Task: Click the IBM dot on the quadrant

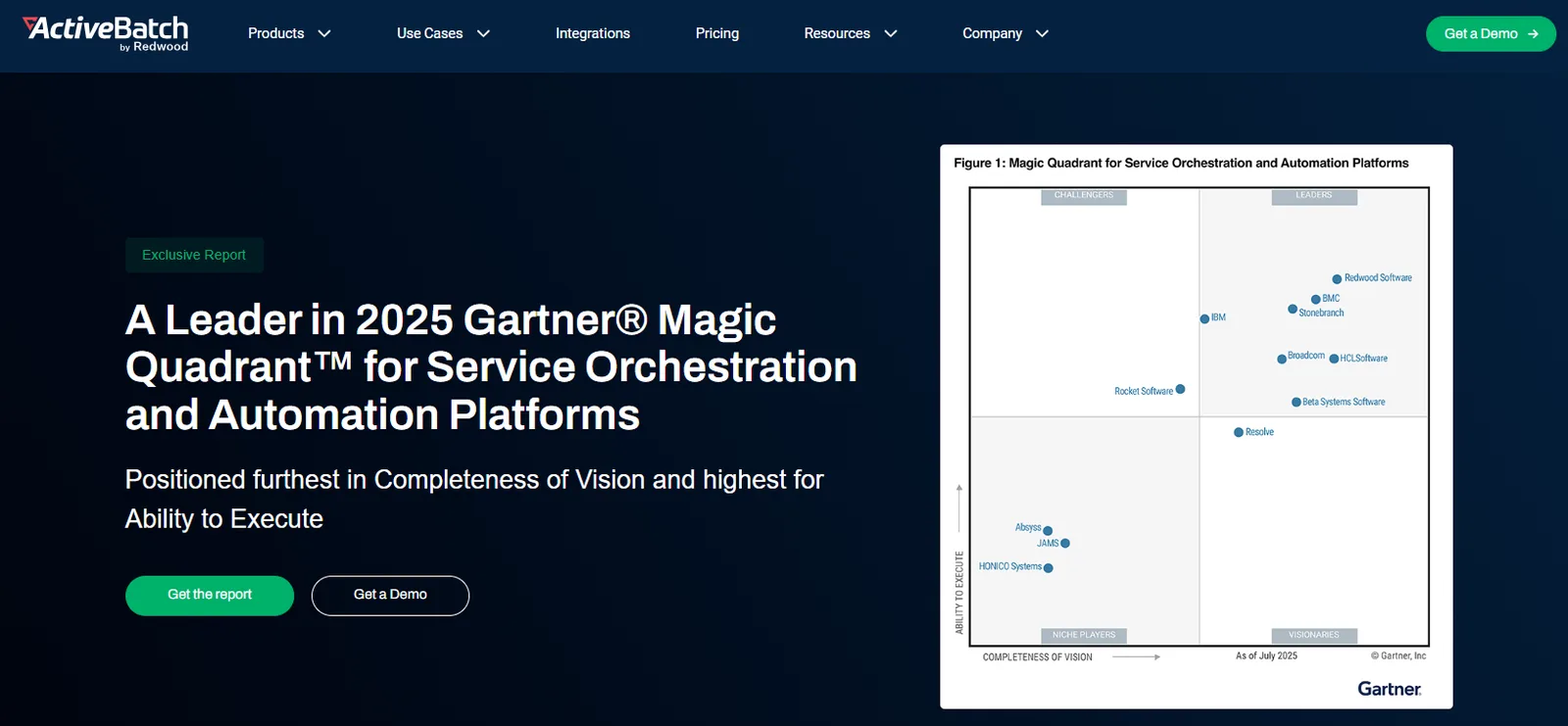Action: [x=1204, y=318]
